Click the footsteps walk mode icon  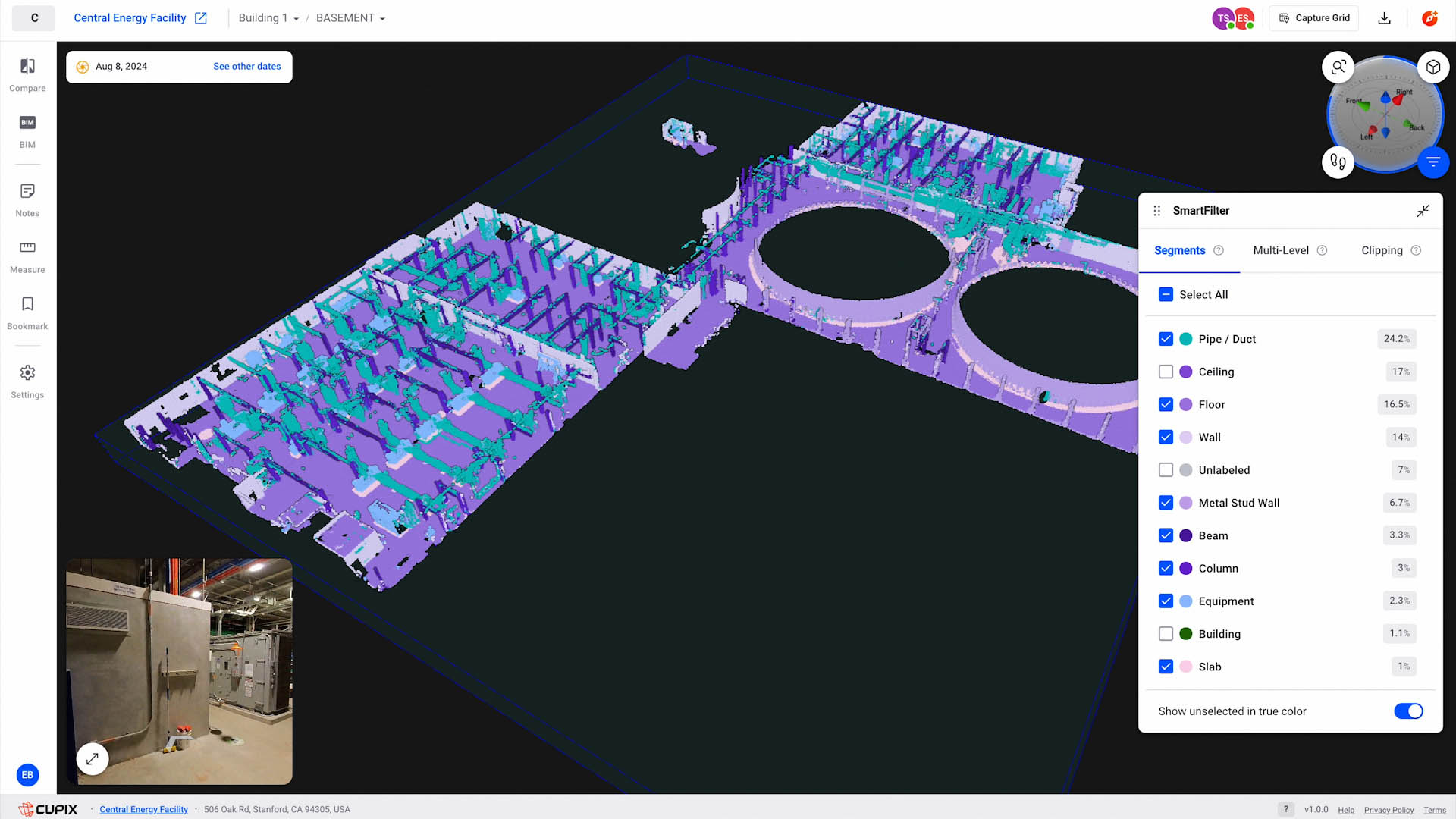tap(1338, 162)
